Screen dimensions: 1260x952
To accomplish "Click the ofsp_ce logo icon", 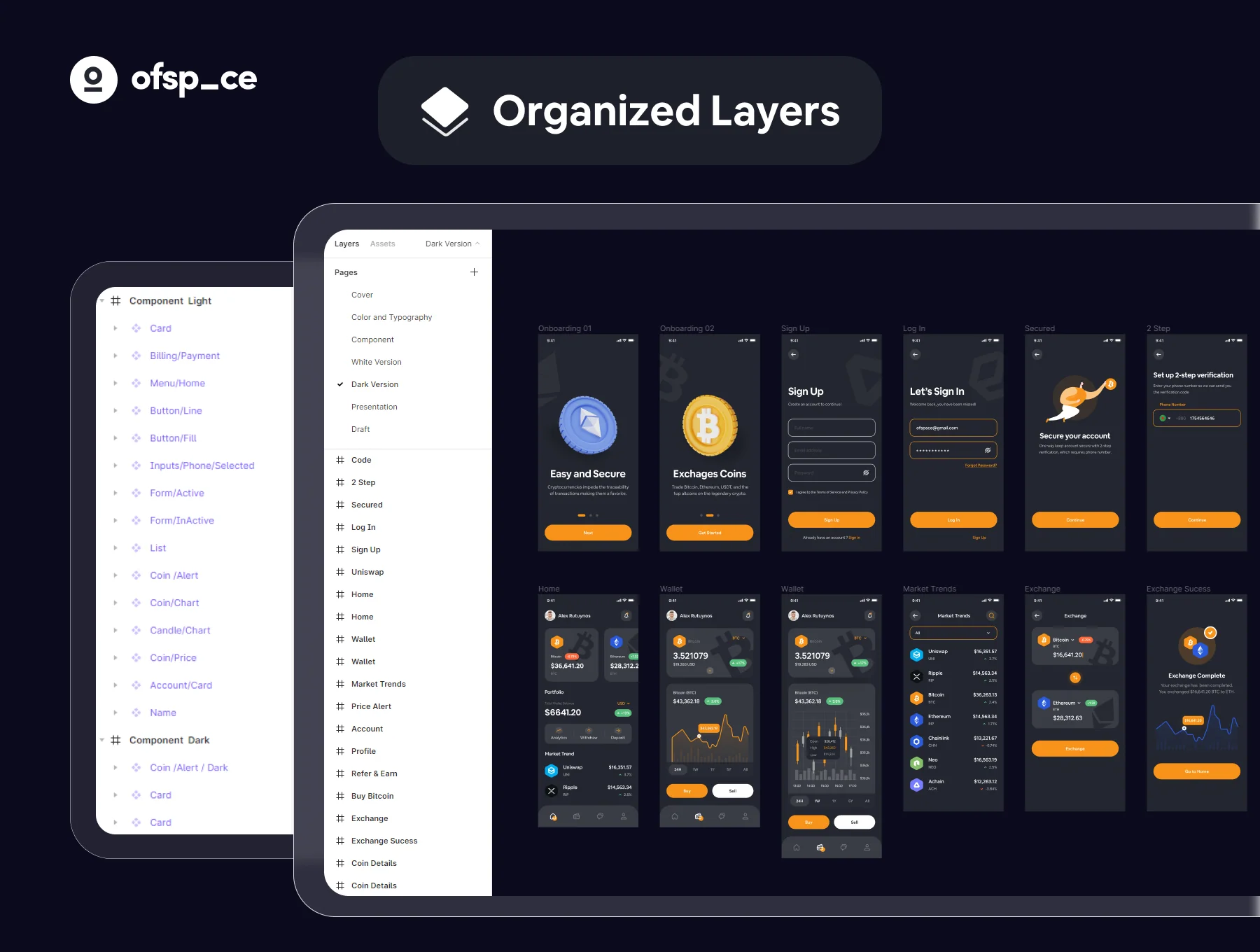I will 94,80.
